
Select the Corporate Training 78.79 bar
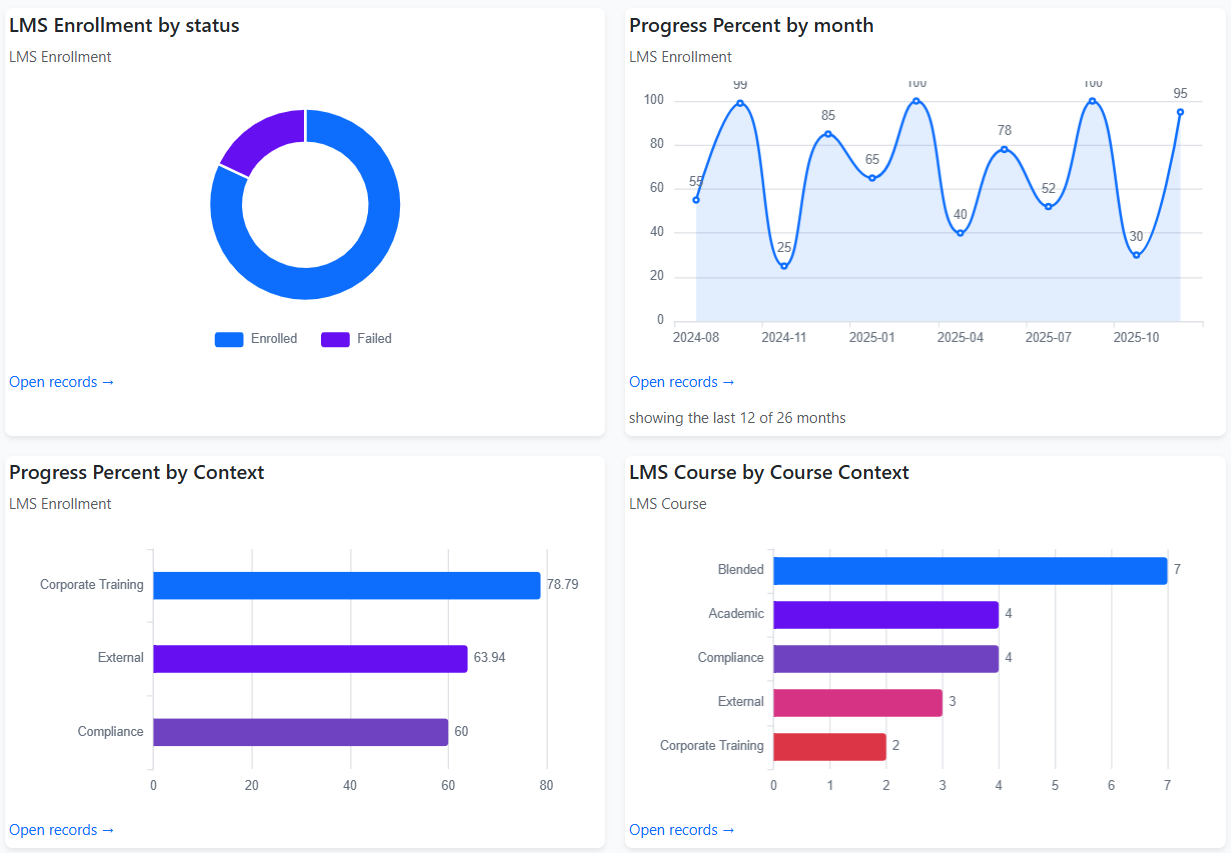[x=347, y=585]
